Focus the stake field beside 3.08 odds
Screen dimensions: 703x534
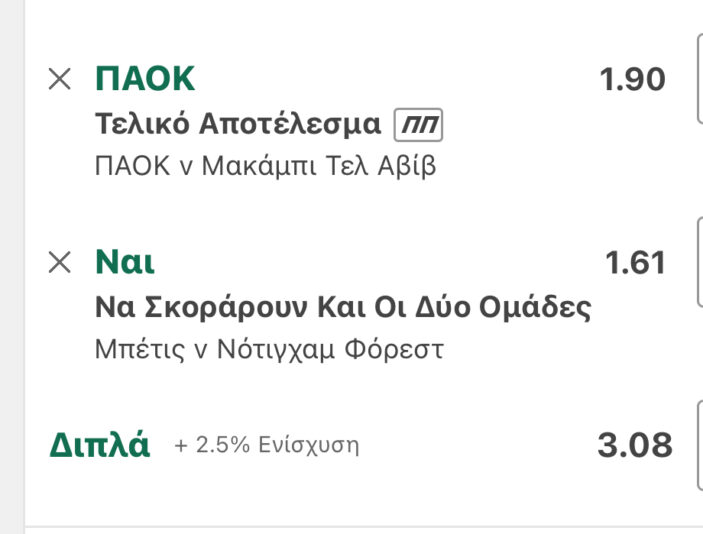coord(697,444)
